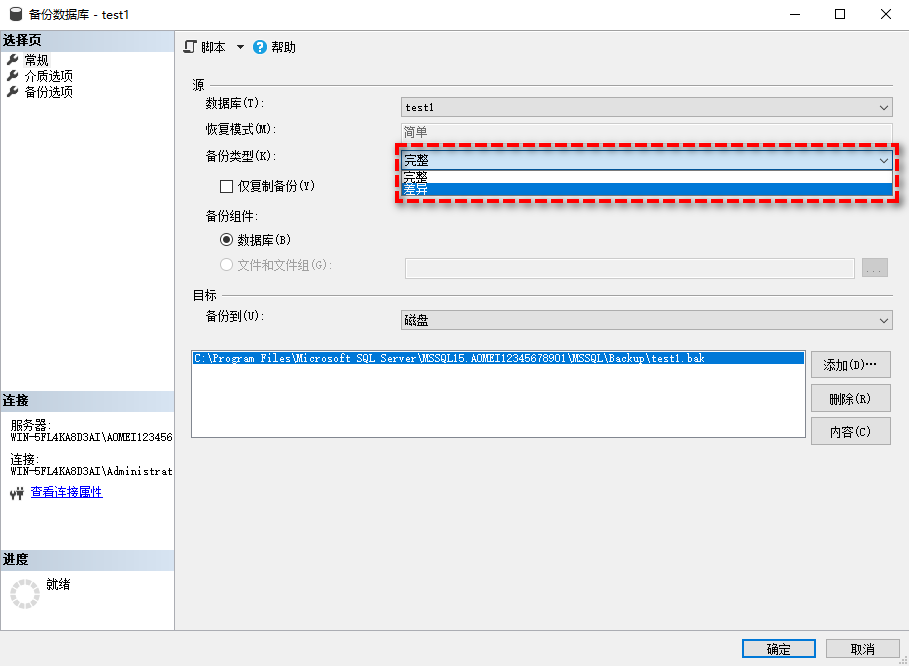Open the 数据库 test1 dropdown

point(646,107)
